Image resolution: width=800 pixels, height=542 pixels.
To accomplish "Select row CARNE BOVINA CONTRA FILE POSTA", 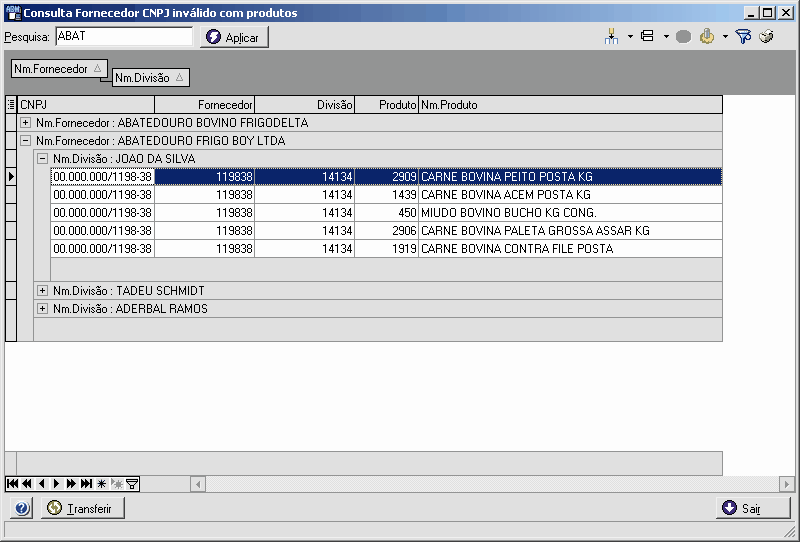I will pyautogui.click(x=386, y=249).
